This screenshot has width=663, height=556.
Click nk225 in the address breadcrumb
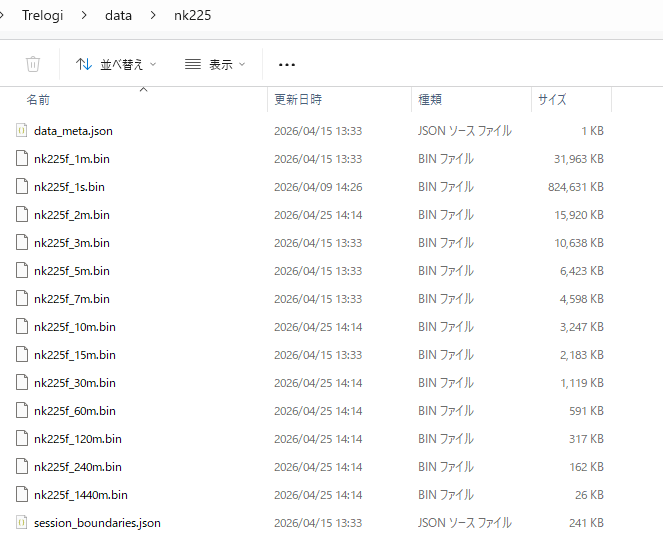(192, 16)
